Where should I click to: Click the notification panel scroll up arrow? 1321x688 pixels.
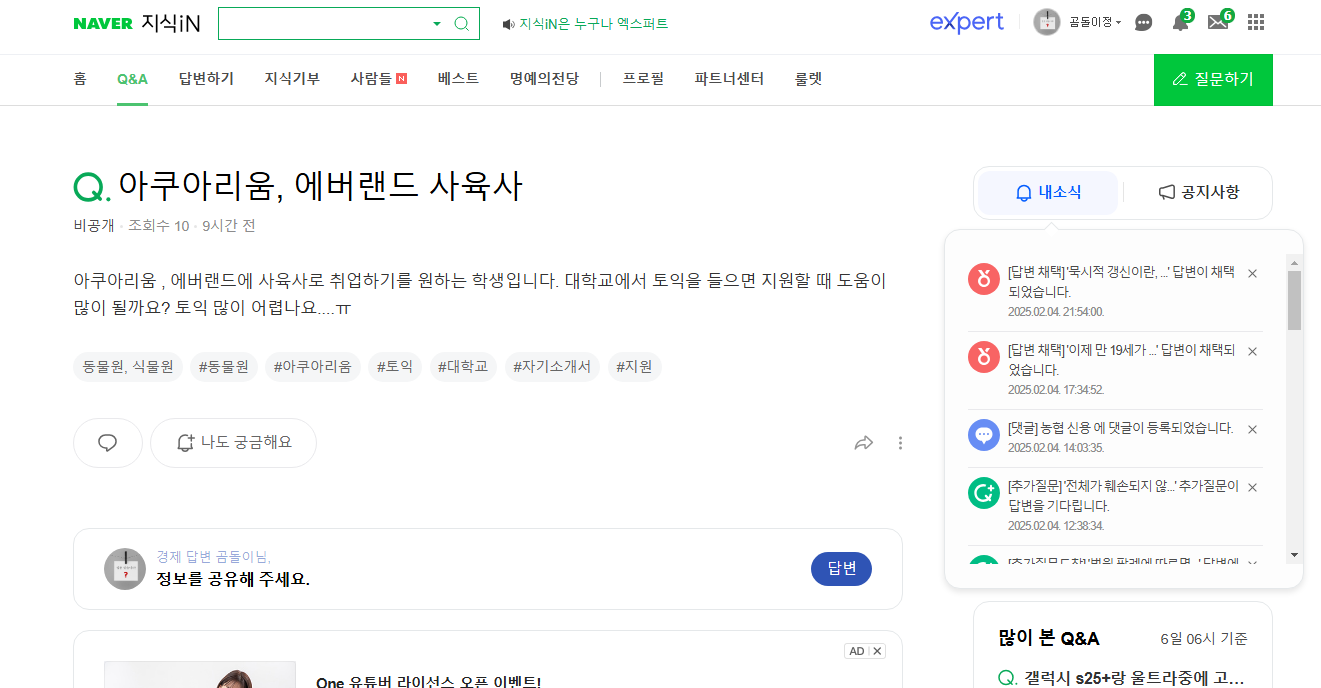(1294, 263)
